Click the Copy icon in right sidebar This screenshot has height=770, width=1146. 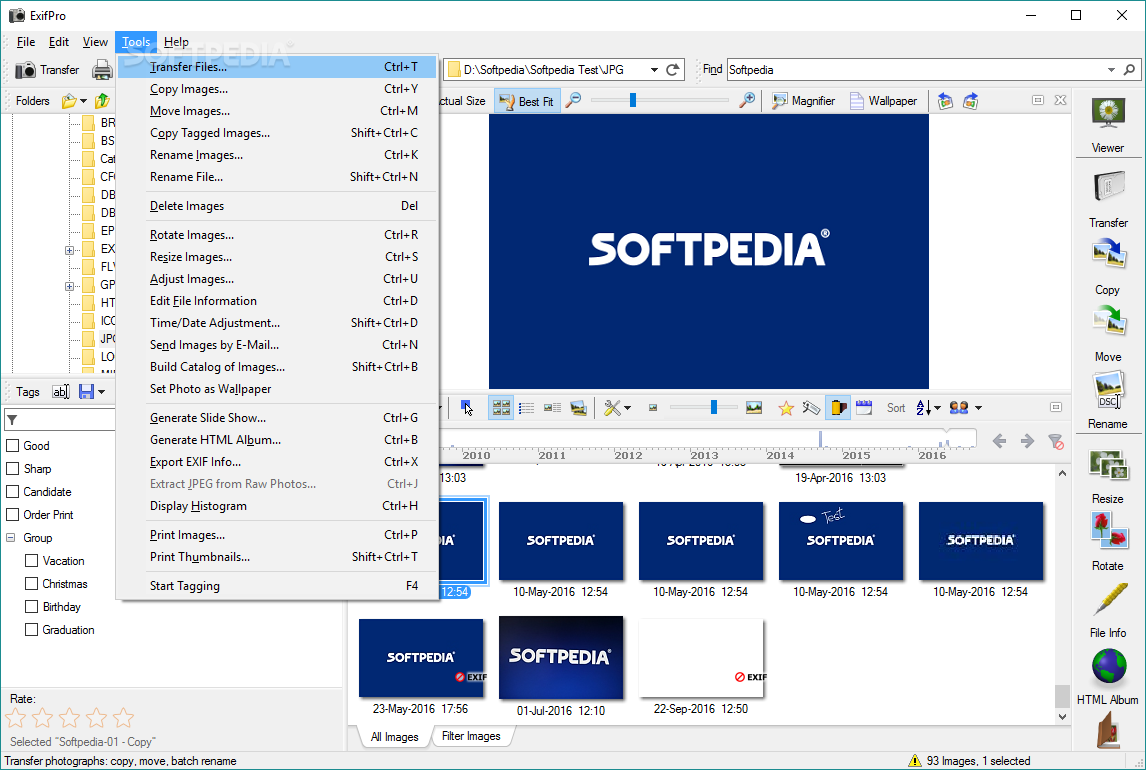(x=1108, y=256)
